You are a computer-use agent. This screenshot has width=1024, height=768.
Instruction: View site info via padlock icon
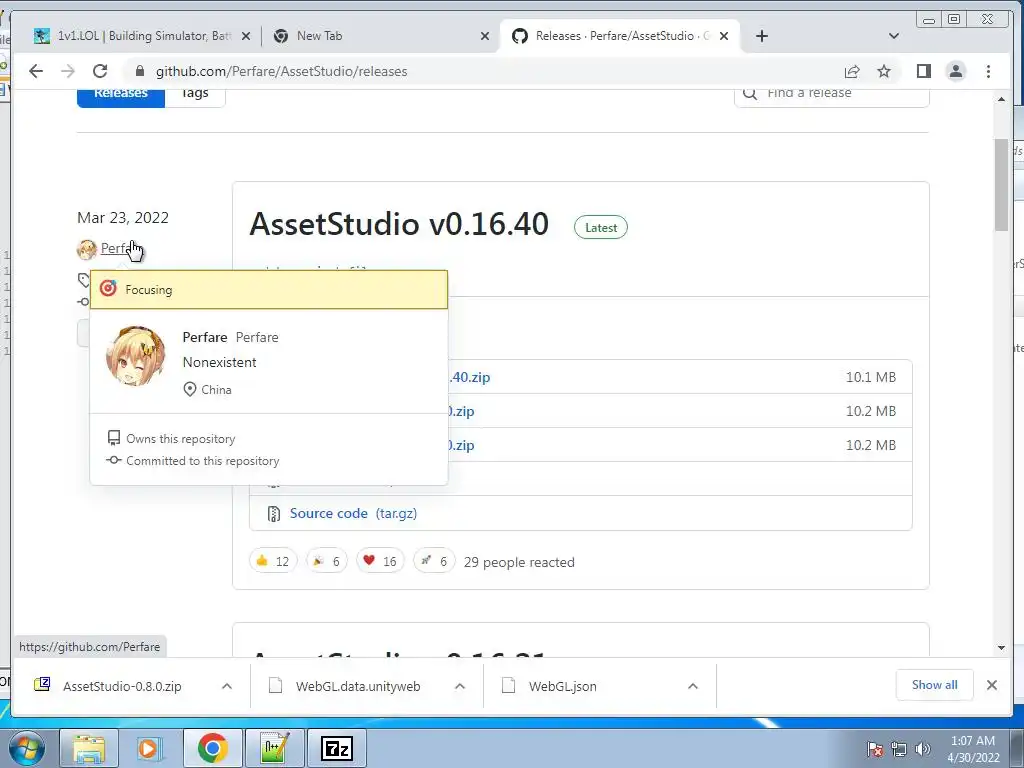(139, 71)
